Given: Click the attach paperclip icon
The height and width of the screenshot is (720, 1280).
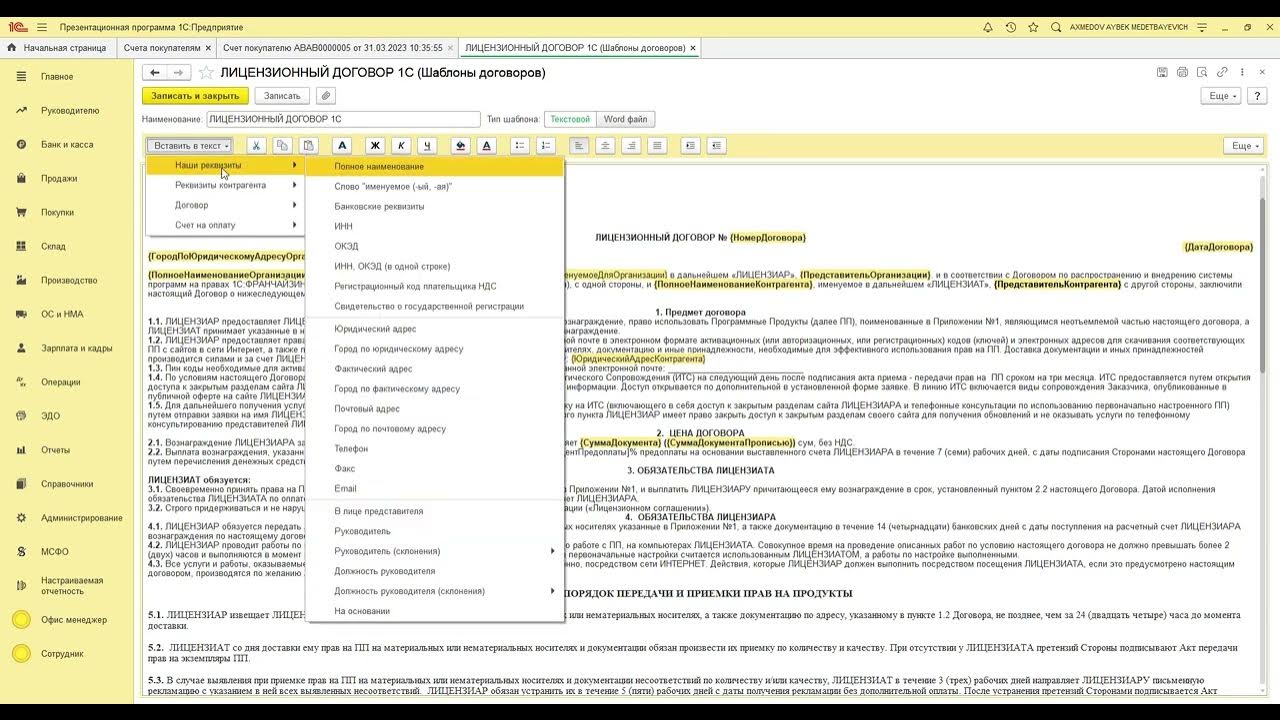Looking at the screenshot, I should pos(325,96).
